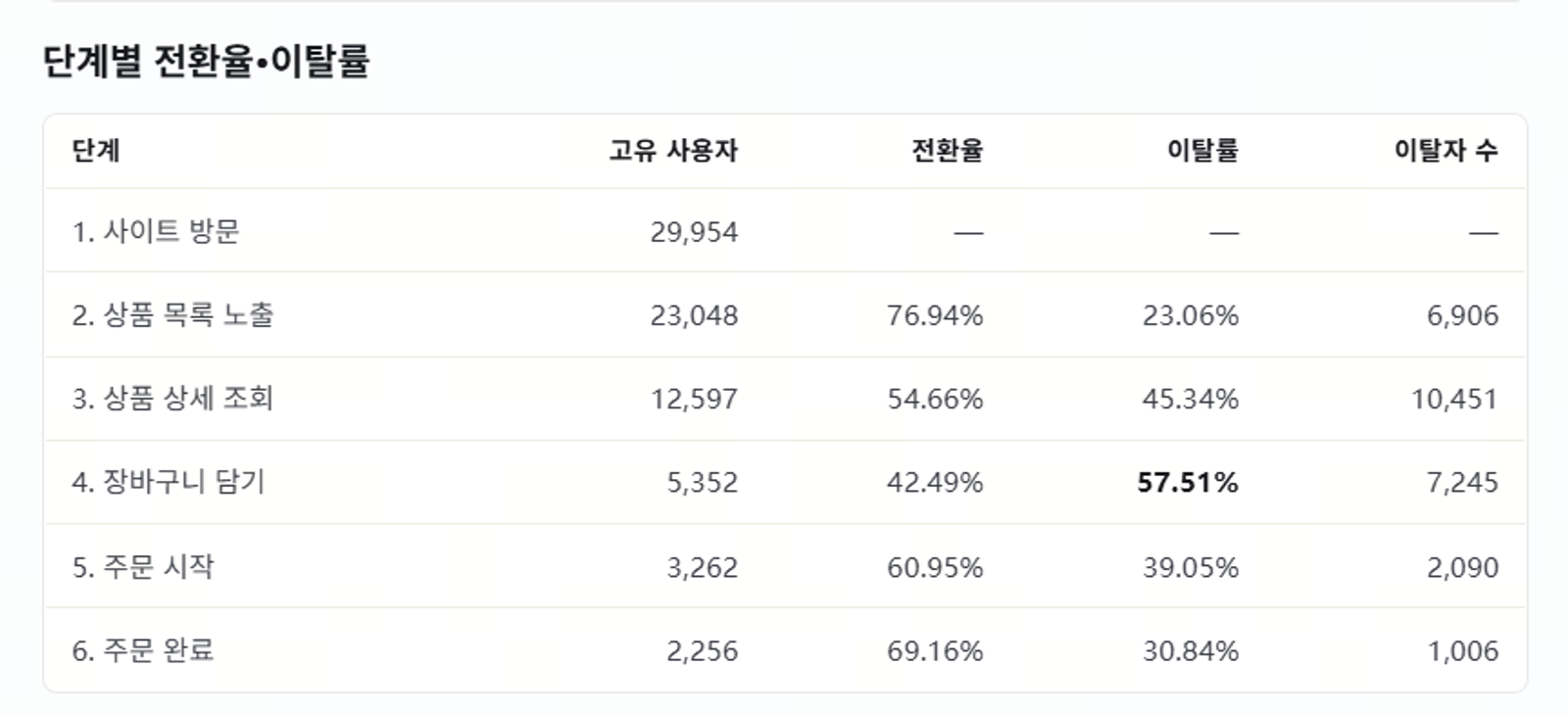Viewport: 1568px width, 716px height.
Task: Click the 2,256 users value
Action: tap(702, 651)
